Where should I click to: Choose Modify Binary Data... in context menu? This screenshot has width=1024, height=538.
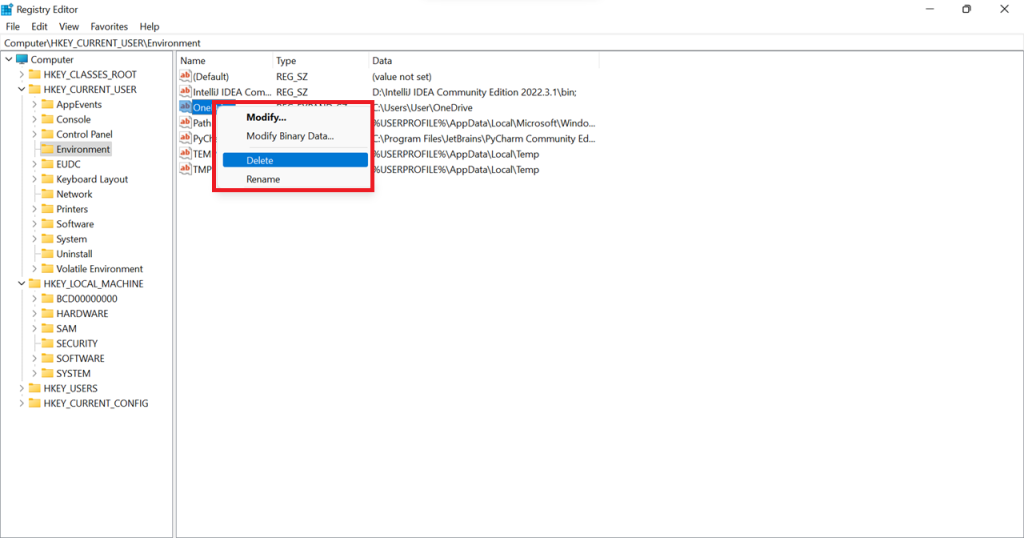click(x=295, y=136)
